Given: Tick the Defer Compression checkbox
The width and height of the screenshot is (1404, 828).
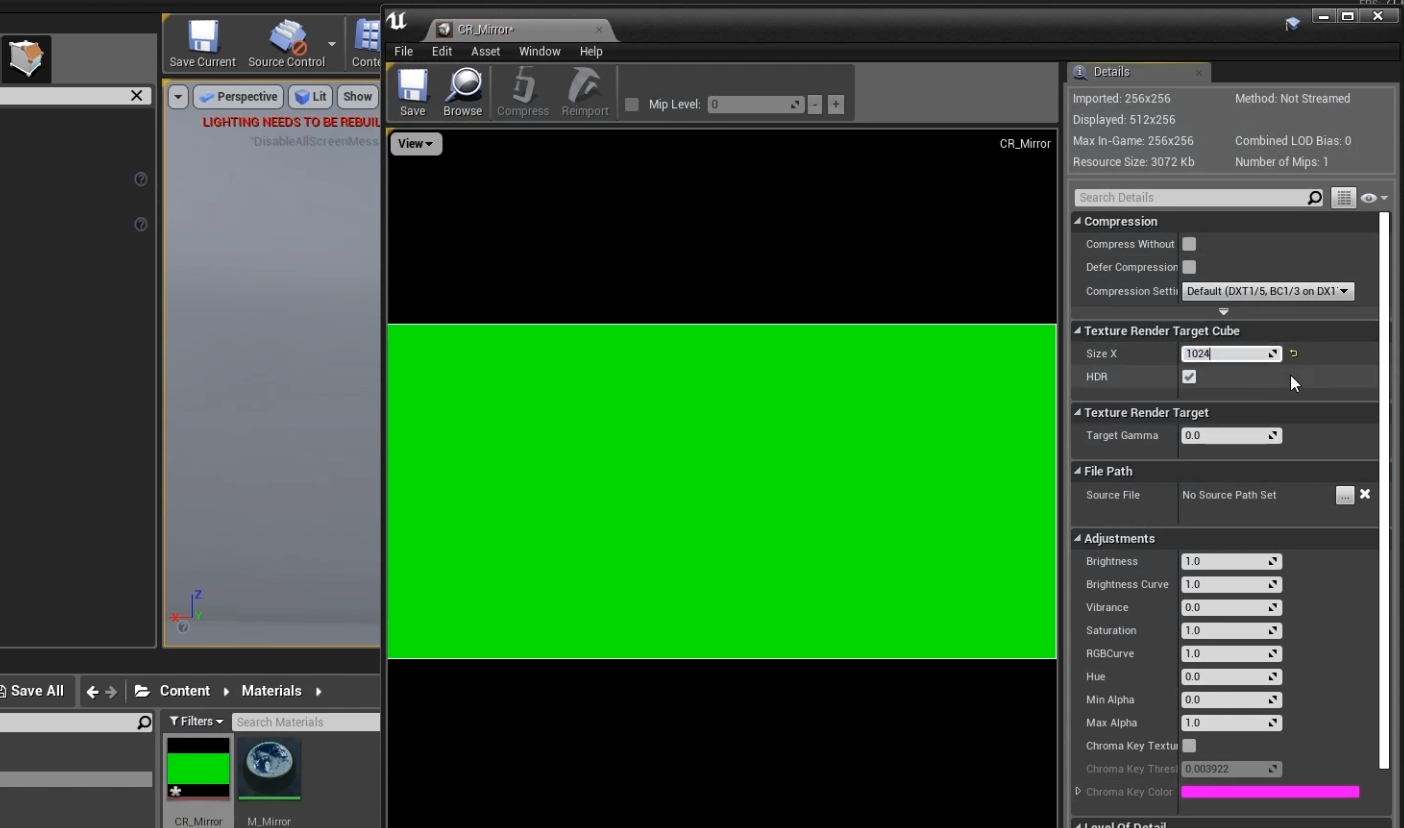Looking at the screenshot, I should [1189, 267].
